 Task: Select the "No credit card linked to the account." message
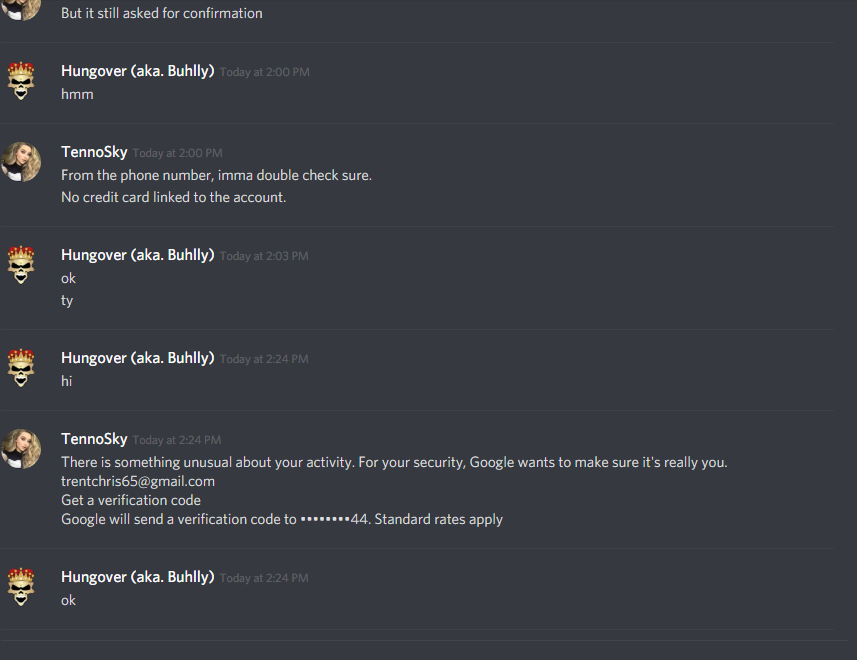point(174,197)
